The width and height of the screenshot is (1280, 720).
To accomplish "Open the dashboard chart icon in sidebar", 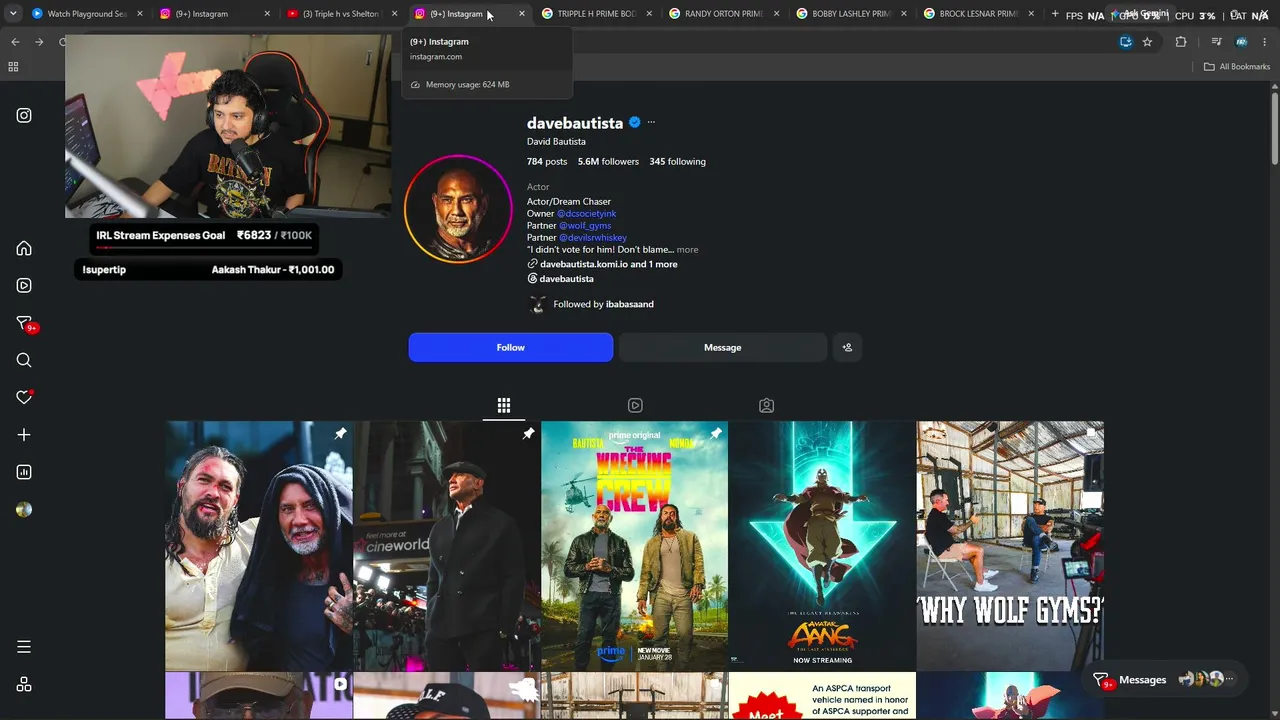I will pyautogui.click(x=24, y=472).
